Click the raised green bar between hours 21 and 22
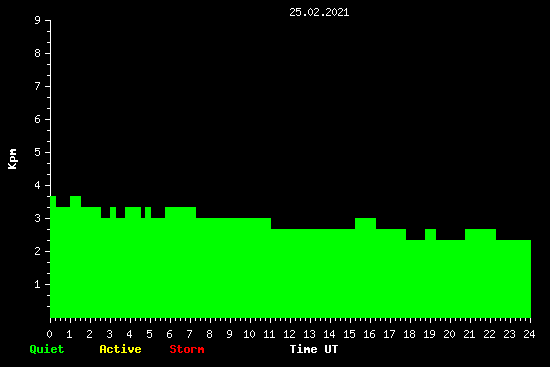The width and height of the screenshot is (550, 367). [x=481, y=234]
